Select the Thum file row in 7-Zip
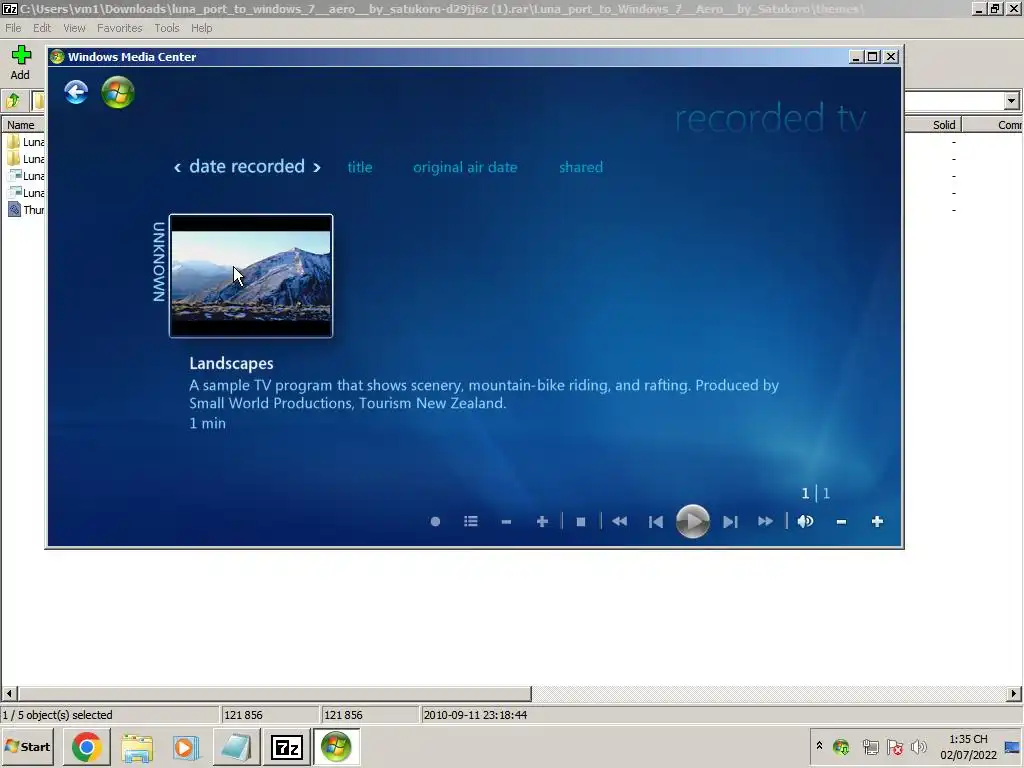The image size is (1024, 768). click(x=25, y=210)
